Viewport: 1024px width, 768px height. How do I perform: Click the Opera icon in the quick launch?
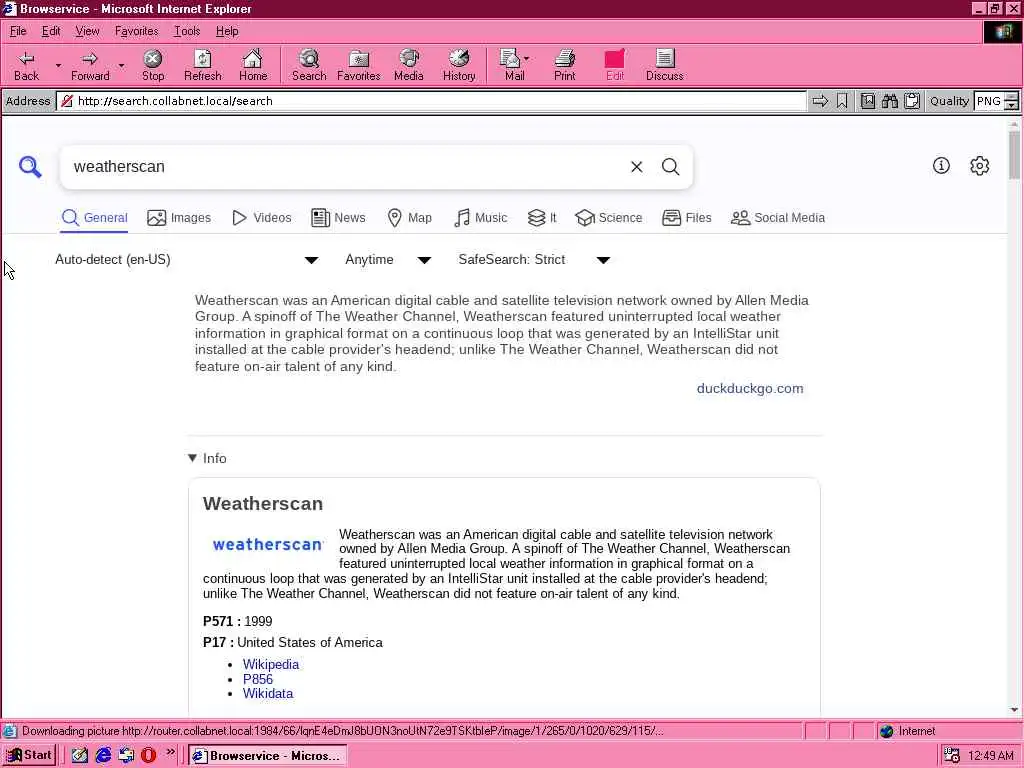coord(148,755)
